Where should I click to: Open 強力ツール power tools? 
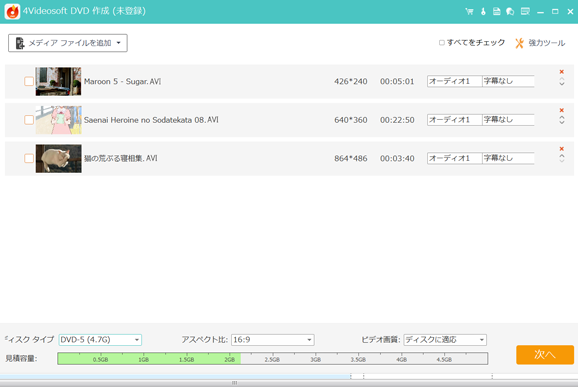[x=540, y=43]
